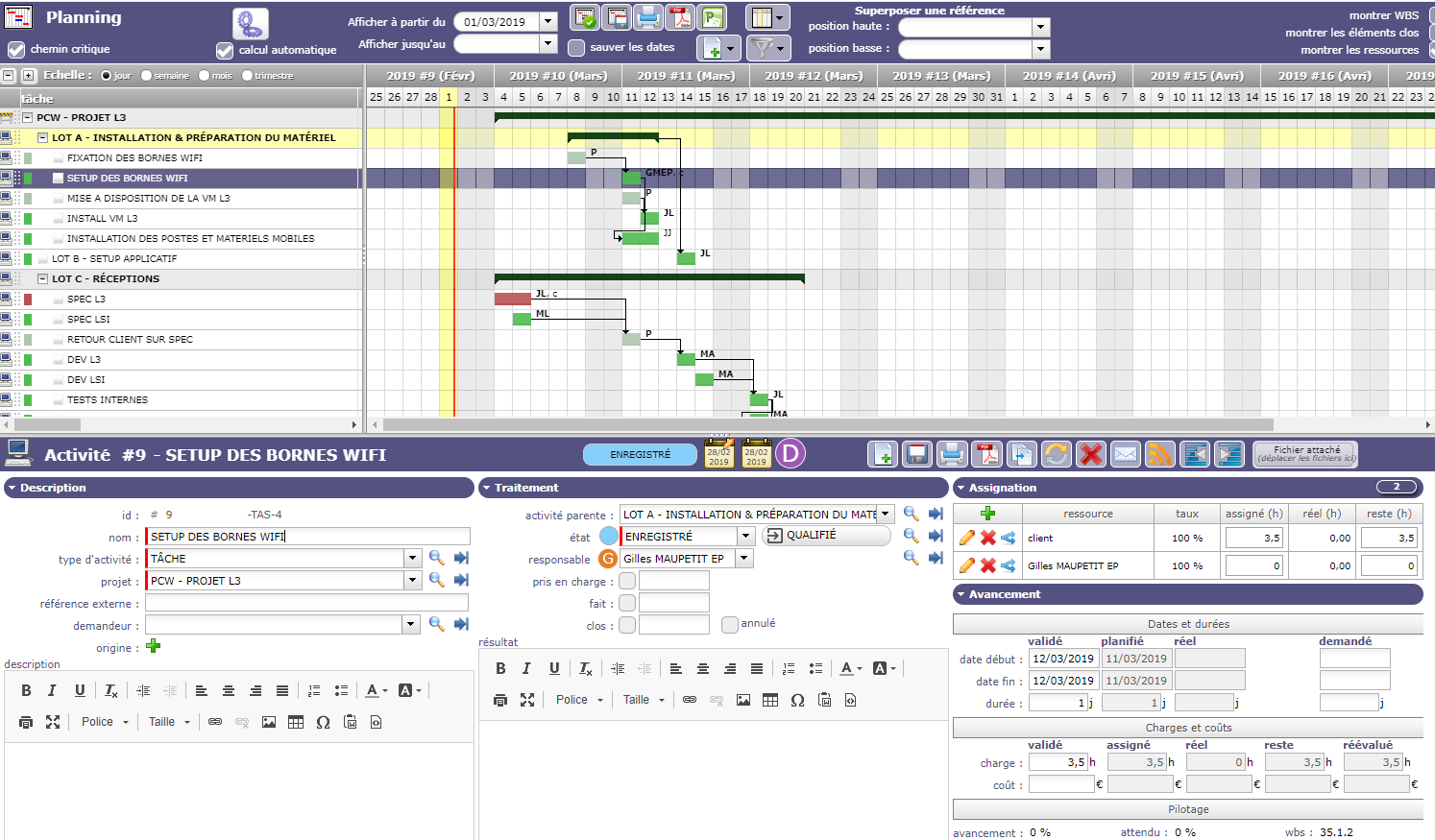Open the 'Afficher à partir du' date dropdown

(x=548, y=21)
